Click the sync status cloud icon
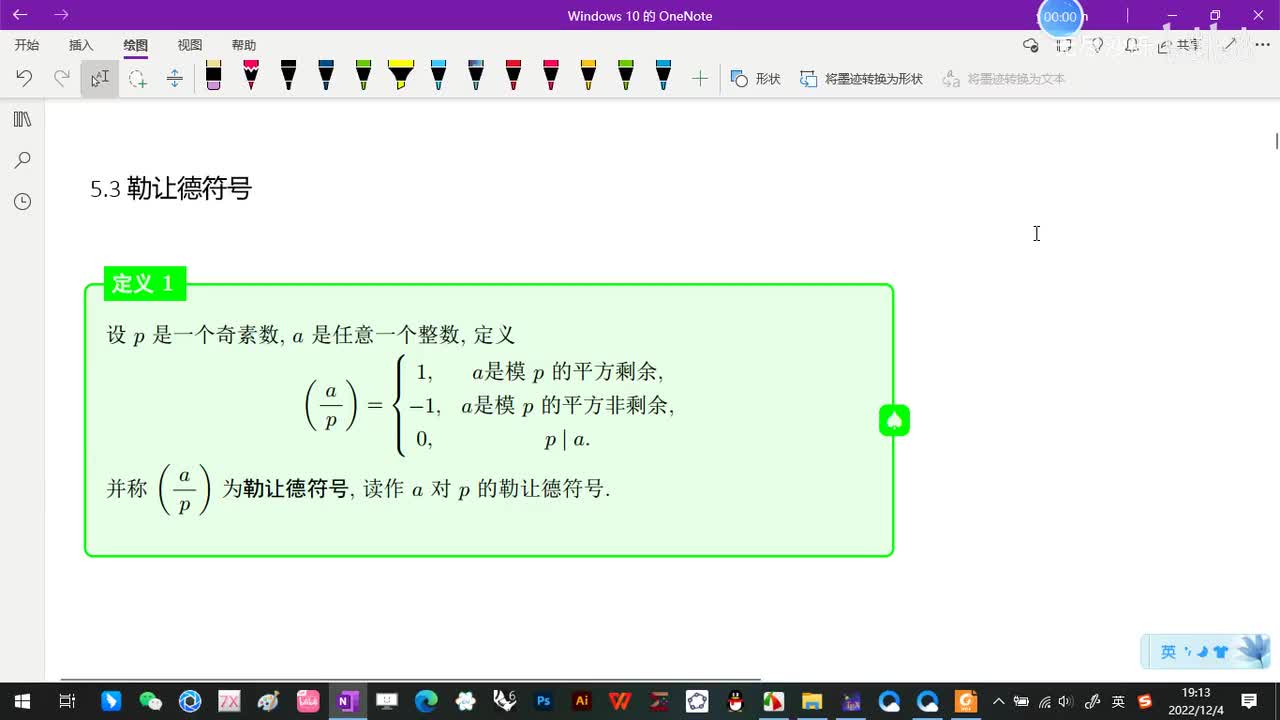Screen dimensions: 1280x720 pos(1031,45)
